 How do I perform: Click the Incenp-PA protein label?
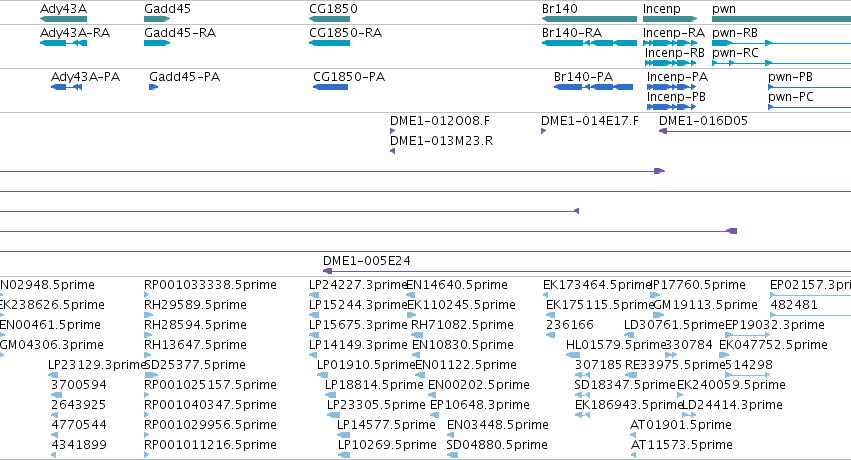(x=677, y=77)
